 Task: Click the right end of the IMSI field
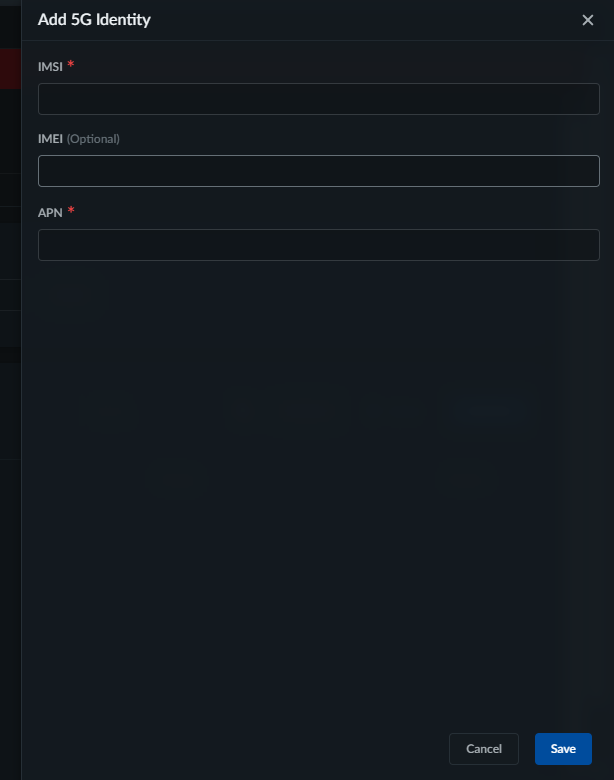585,99
